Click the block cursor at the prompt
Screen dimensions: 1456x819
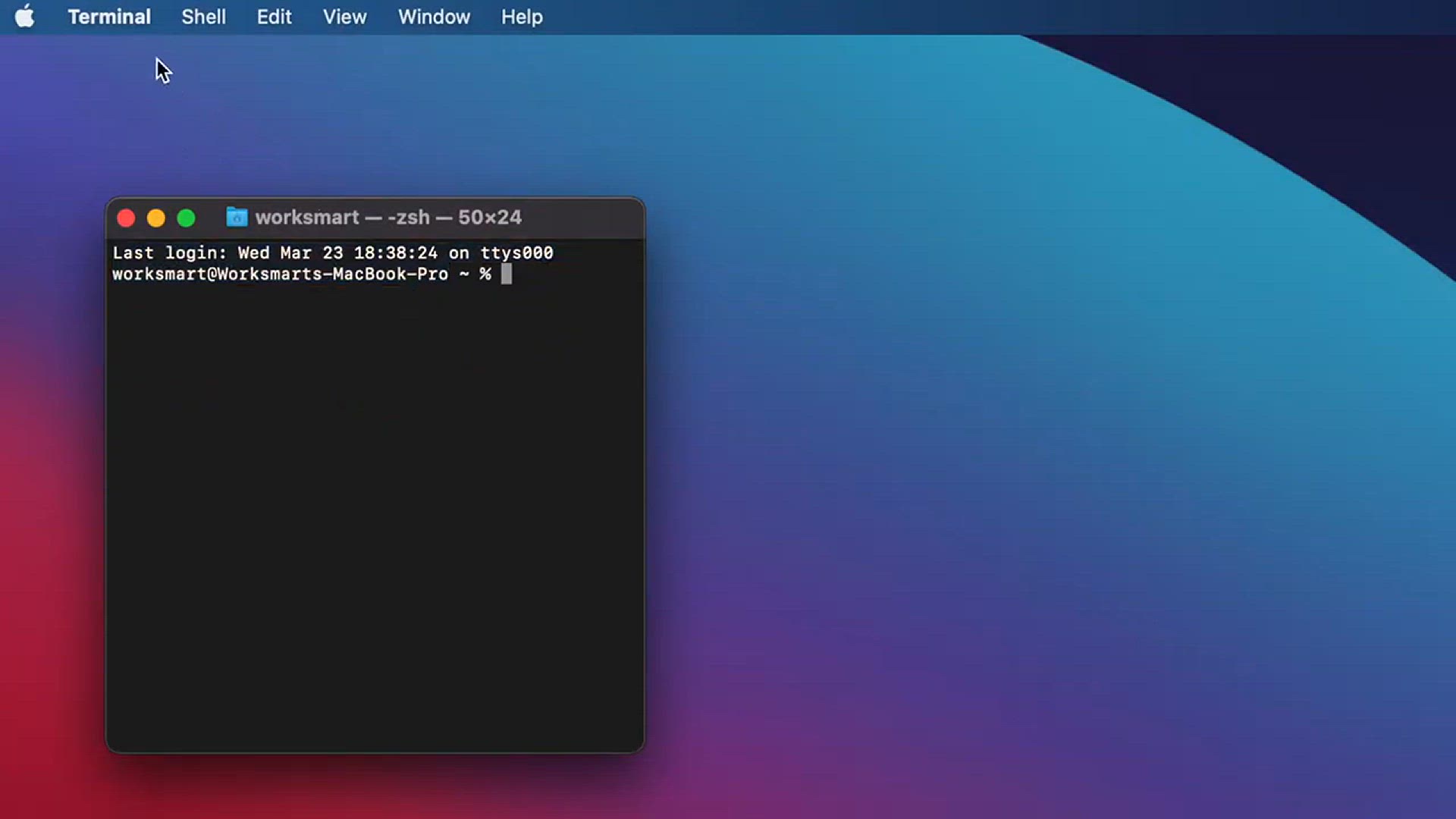507,274
